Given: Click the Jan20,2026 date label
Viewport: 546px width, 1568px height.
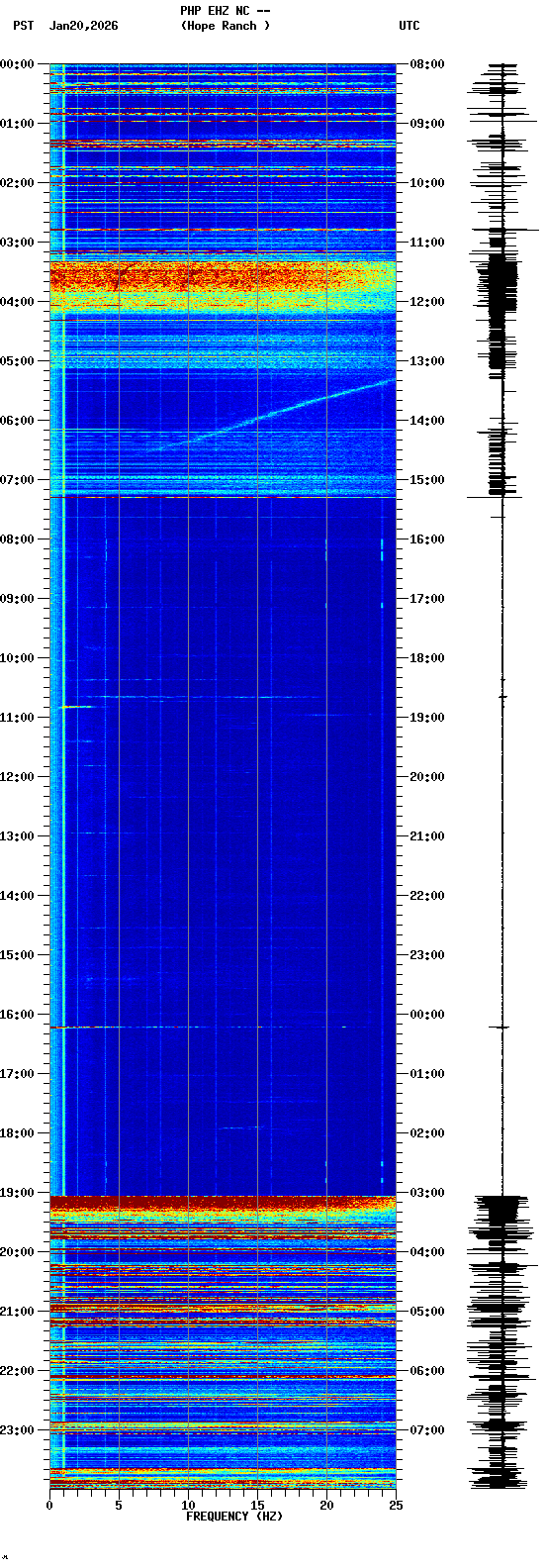Looking at the screenshot, I should (83, 26).
